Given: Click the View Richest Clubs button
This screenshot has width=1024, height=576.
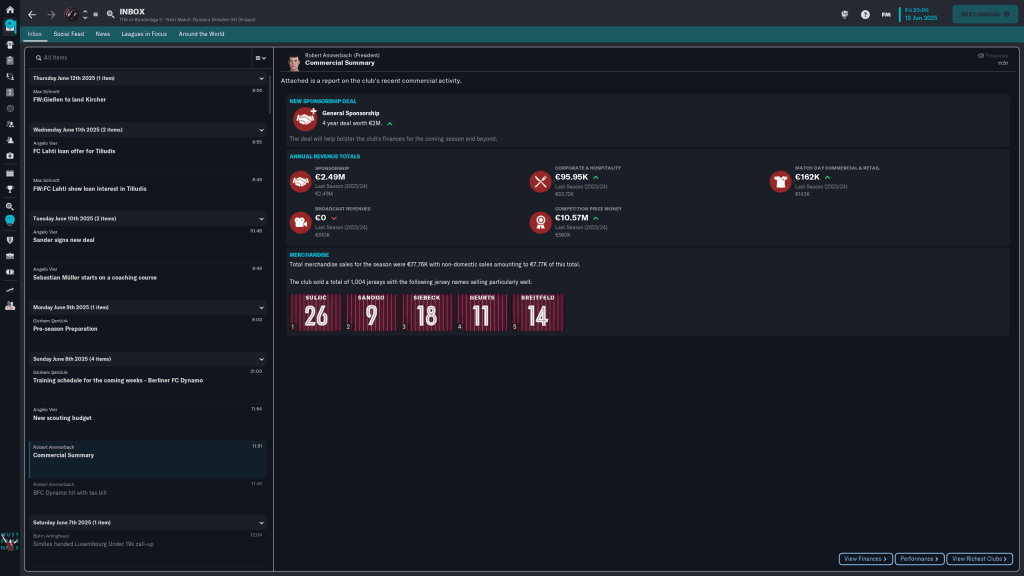Looking at the screenshot, I should (980, 559).
